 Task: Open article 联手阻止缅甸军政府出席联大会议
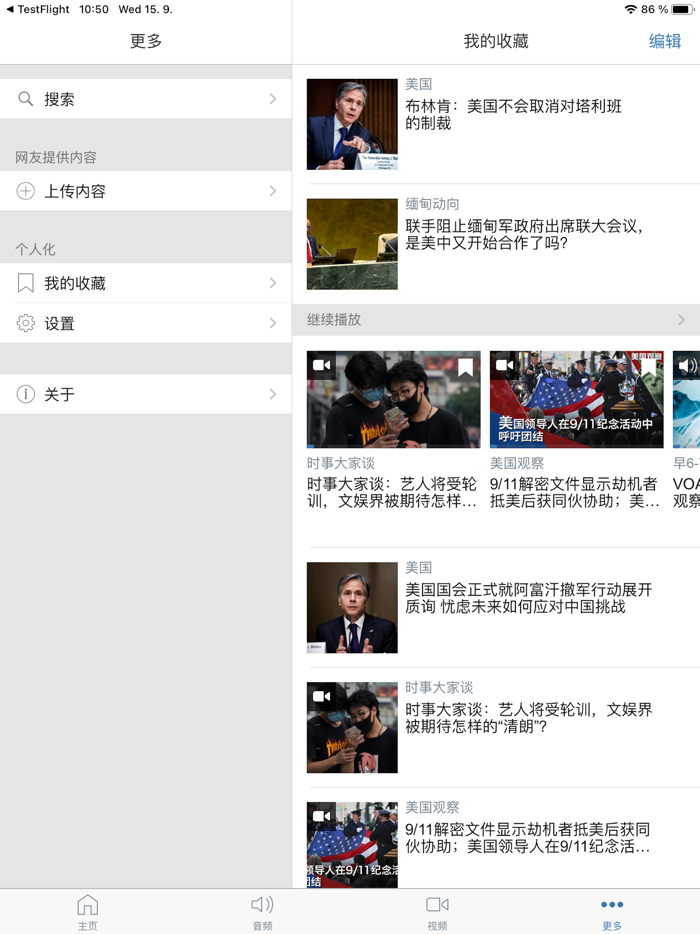click(x=524, y=234)
